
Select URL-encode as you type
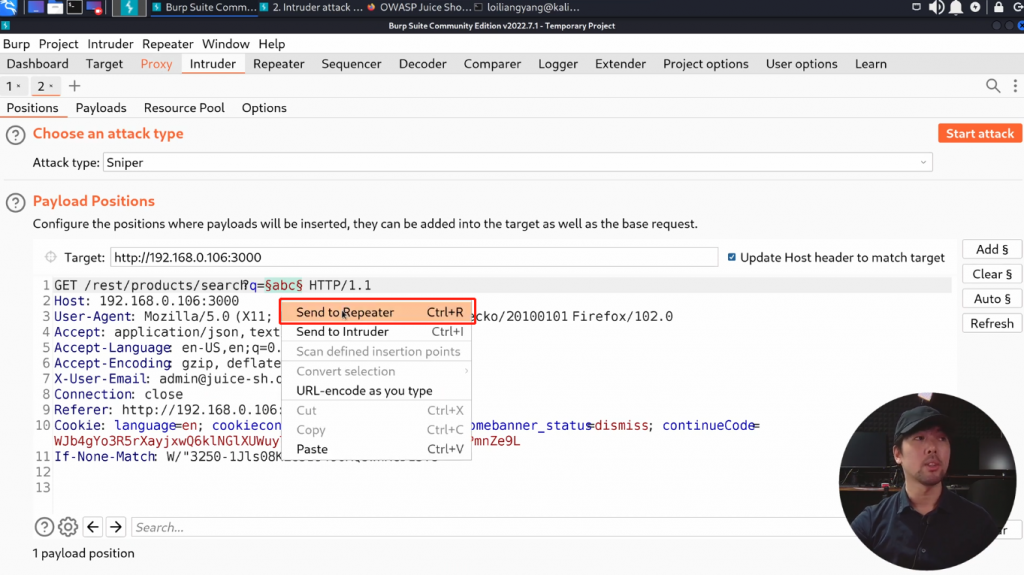(x=377, y=391)
